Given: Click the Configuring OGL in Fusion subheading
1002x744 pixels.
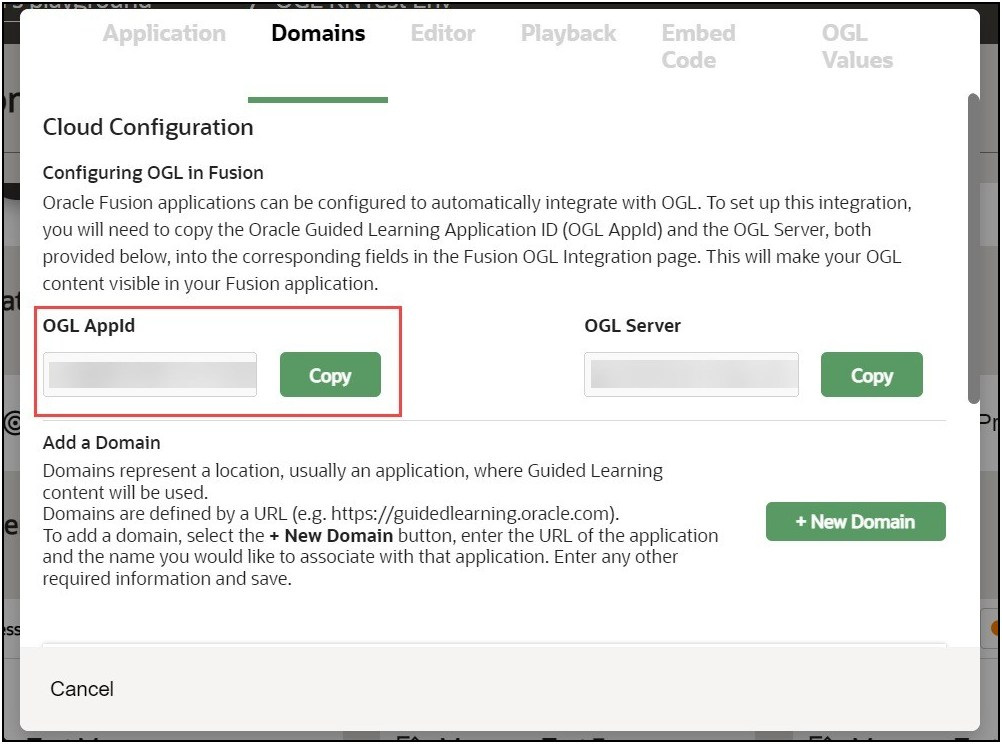Looking at the screenshot, I should tap(153, 173).
